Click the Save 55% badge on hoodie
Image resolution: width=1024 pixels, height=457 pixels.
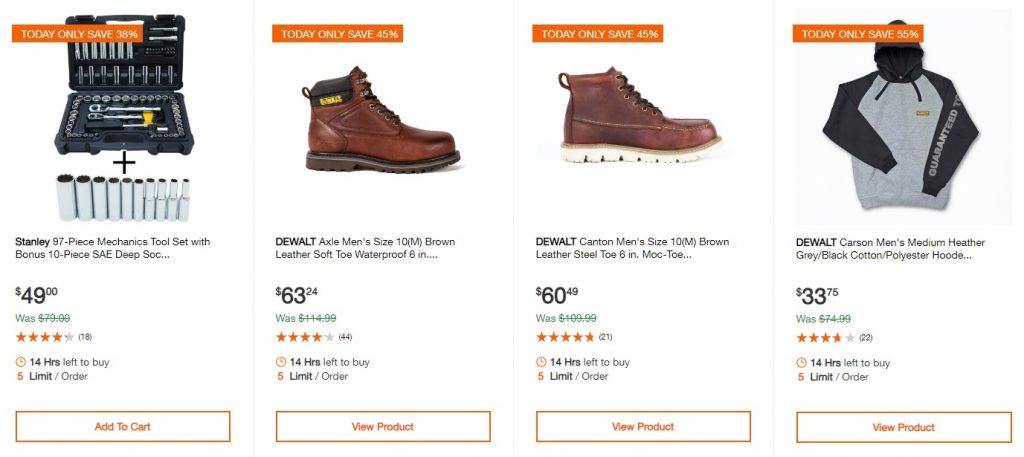[858, 34]
